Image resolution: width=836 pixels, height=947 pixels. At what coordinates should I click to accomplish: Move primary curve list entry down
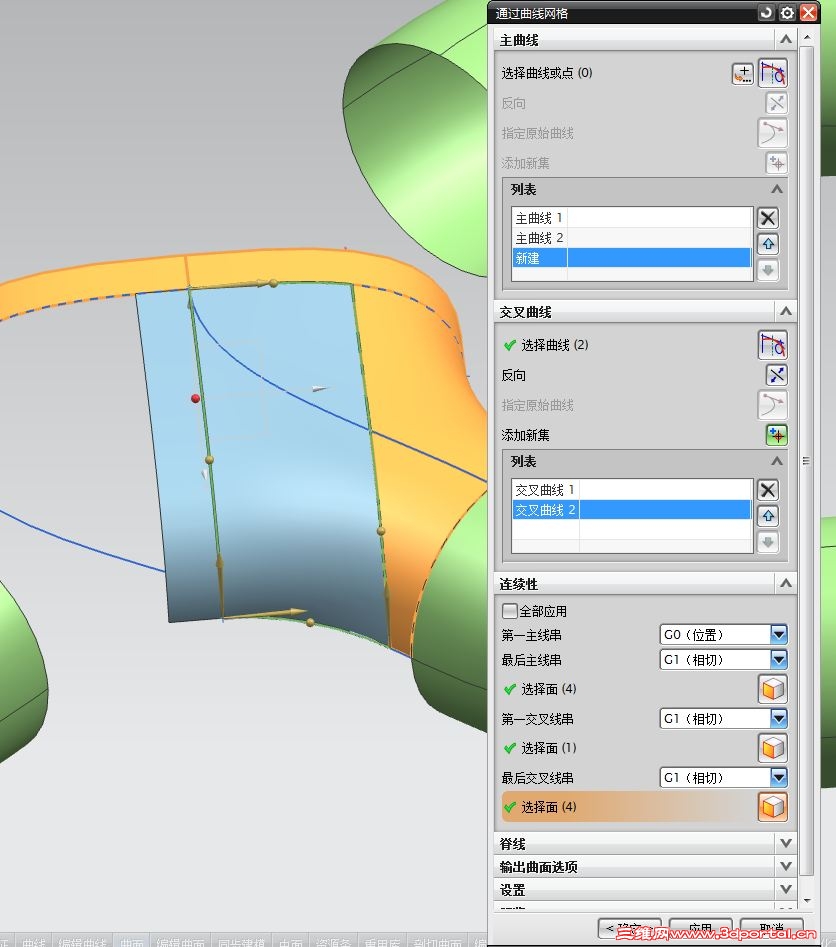click(x=768, y=270)
